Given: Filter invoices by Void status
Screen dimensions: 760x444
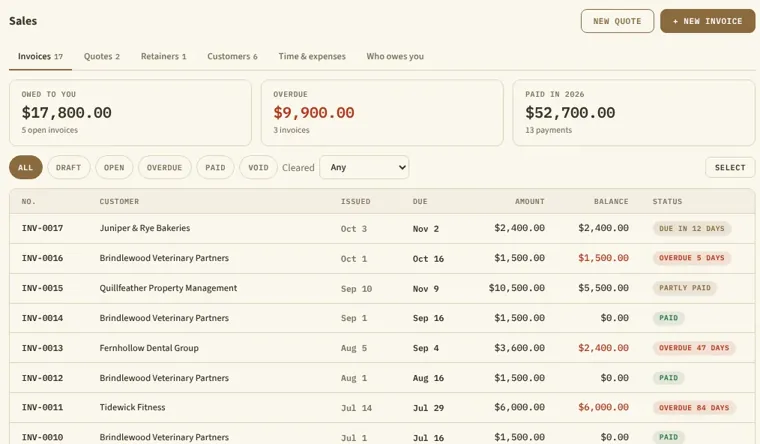Looking at the screenshot, I should coord(258,167).
